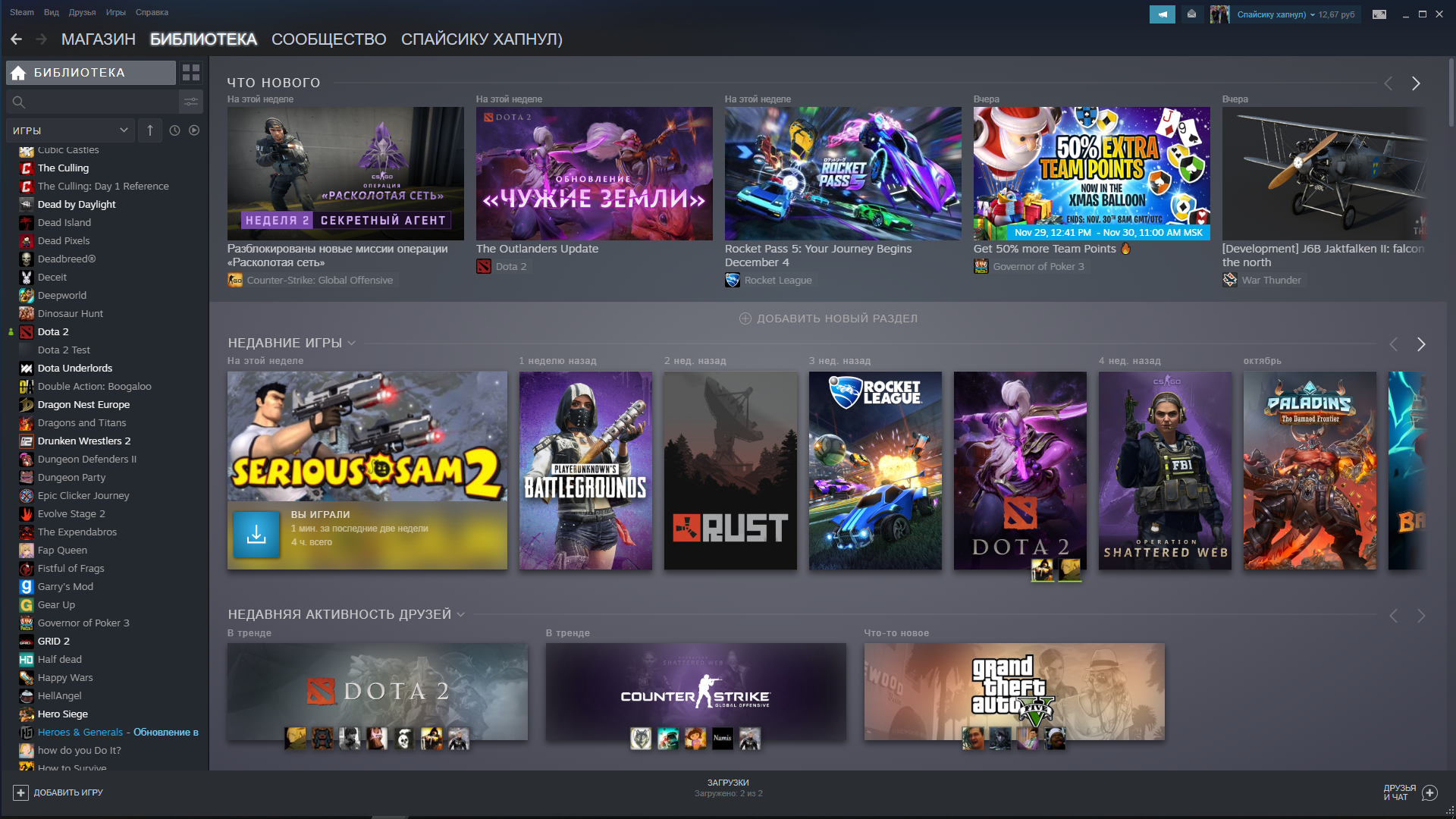The height and width of the screenshot is (819, 1456).
Task: Open the Вид menu
Action: [x=52, y=12]
